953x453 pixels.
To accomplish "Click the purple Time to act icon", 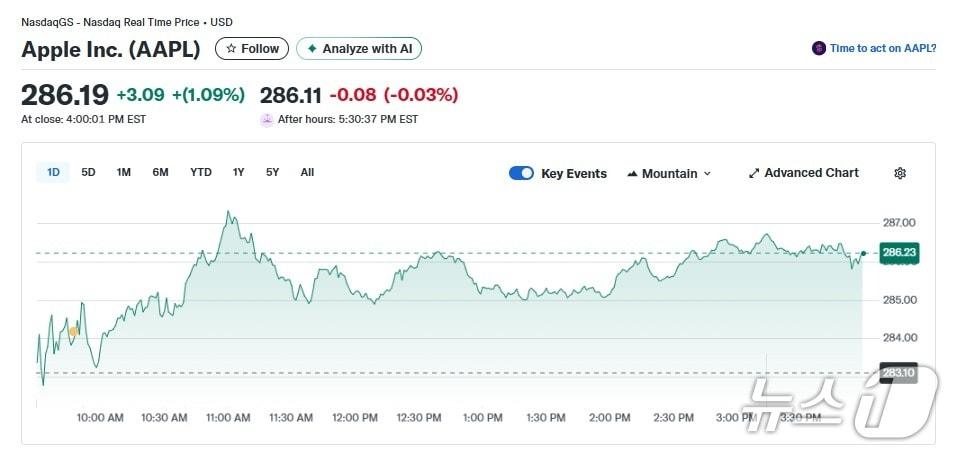I will click(819, 48).
